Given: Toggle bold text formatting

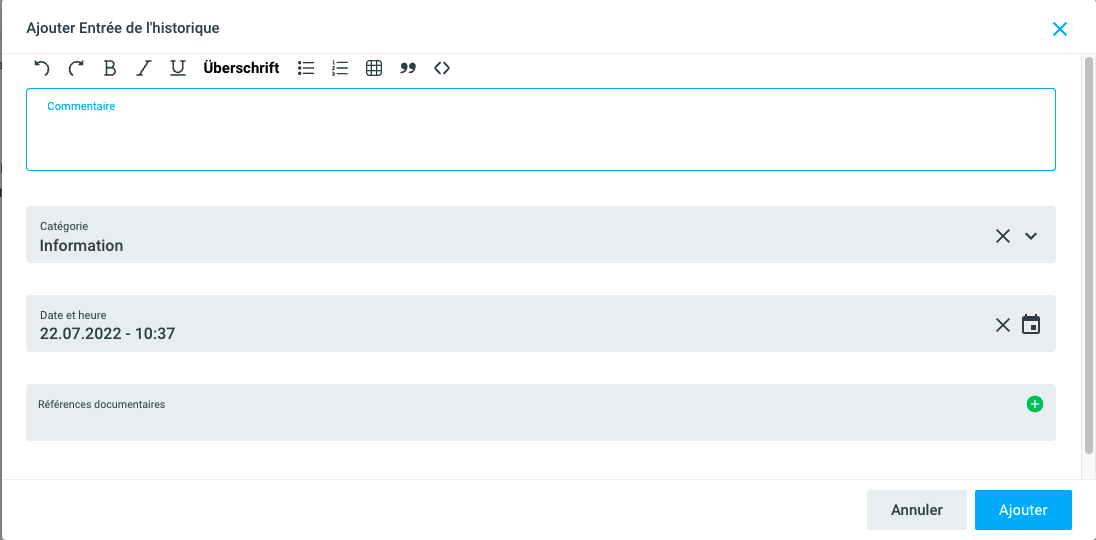Looking at the screenshot, I should click(110, 68).
